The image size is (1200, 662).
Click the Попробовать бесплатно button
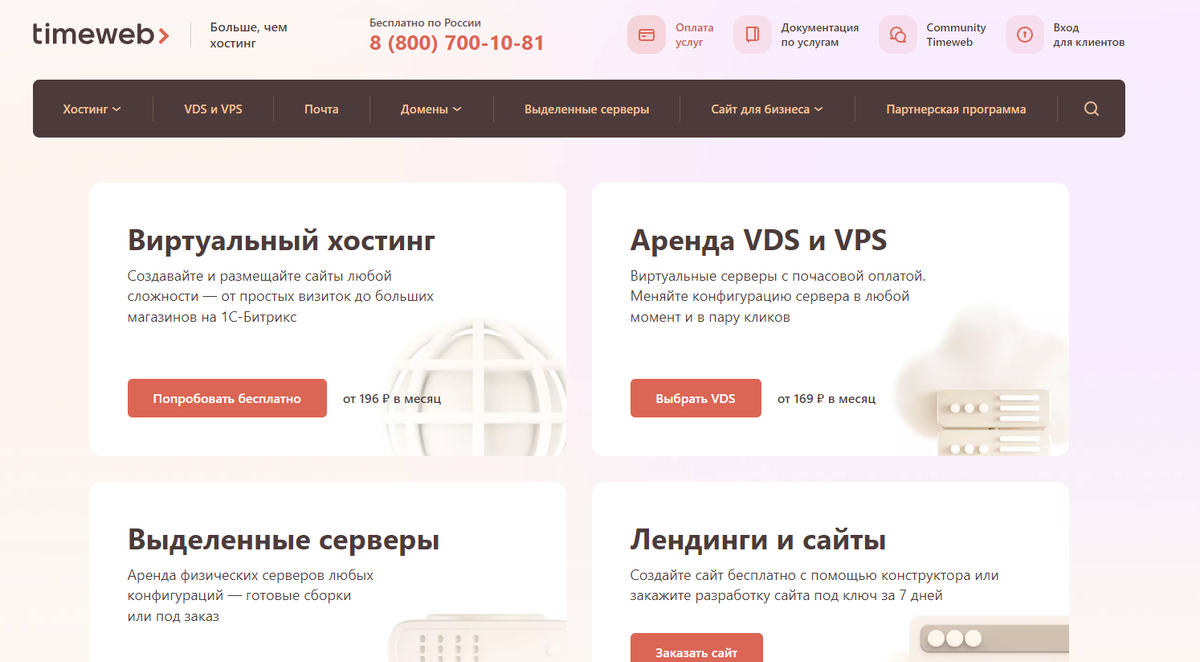(x=227, y=398)
